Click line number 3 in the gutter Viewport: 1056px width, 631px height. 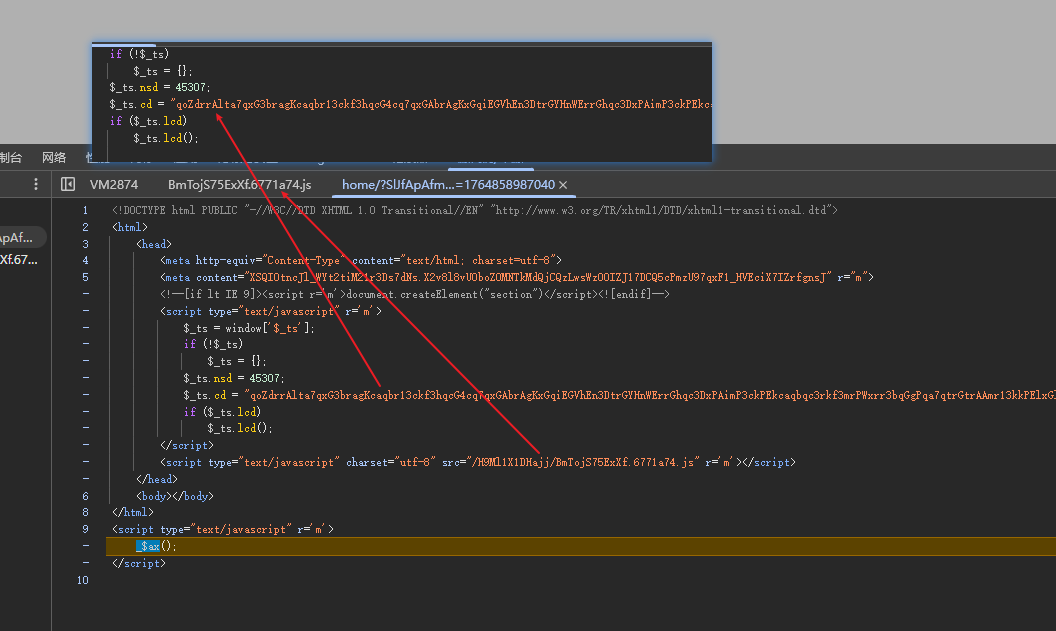[x=85, y=244]
